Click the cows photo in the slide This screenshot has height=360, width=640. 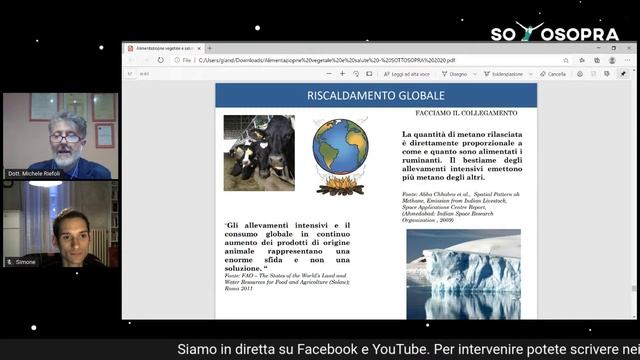pos(259,153)
